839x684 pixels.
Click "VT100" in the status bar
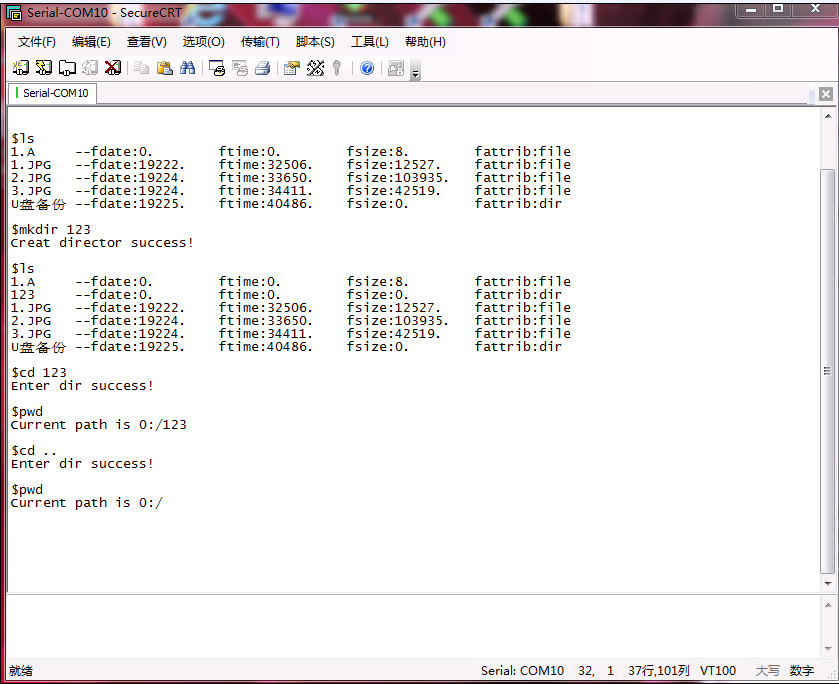click(x=718, y=671)
